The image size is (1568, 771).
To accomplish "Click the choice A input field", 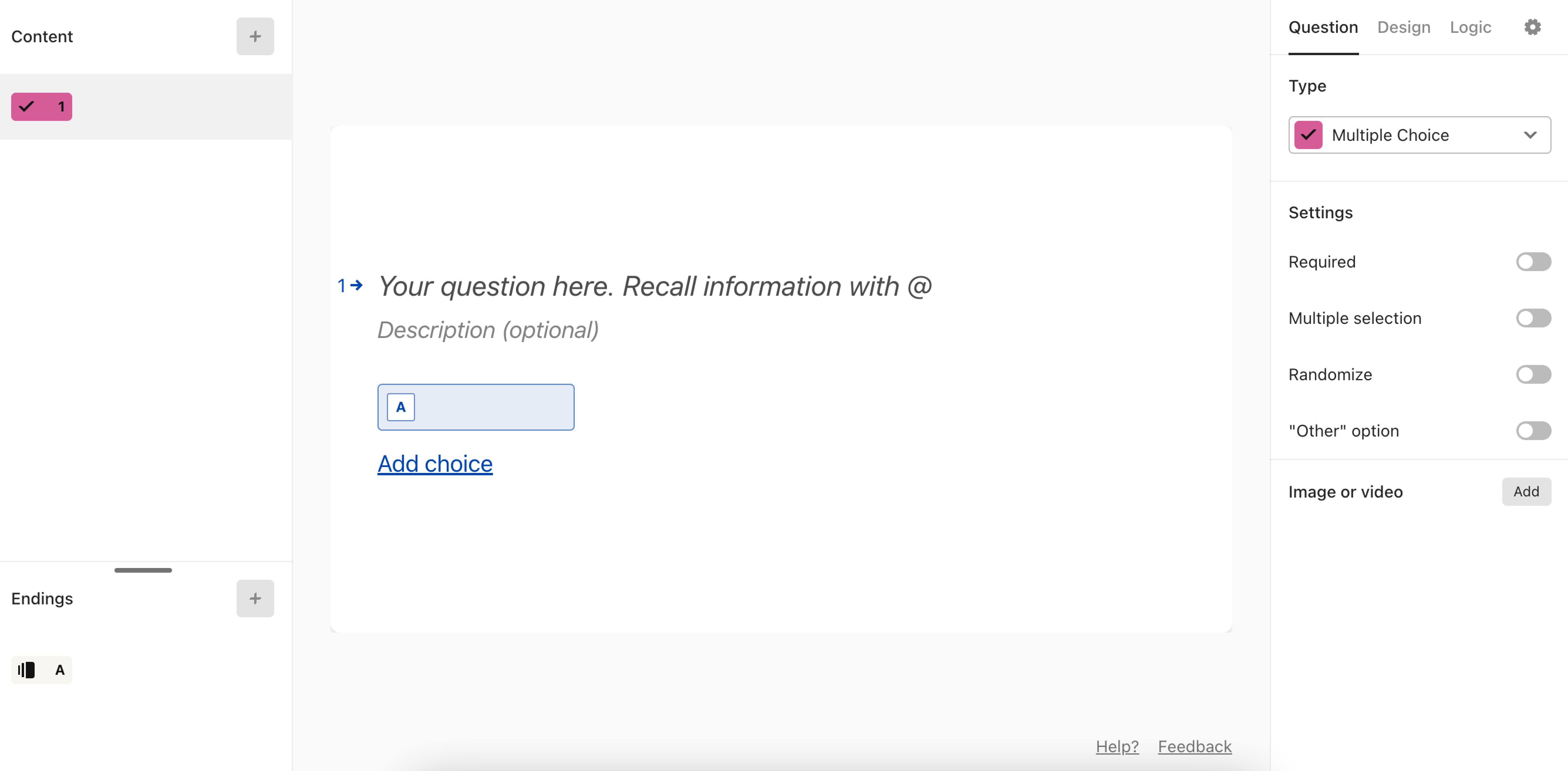I will point(476,407).
